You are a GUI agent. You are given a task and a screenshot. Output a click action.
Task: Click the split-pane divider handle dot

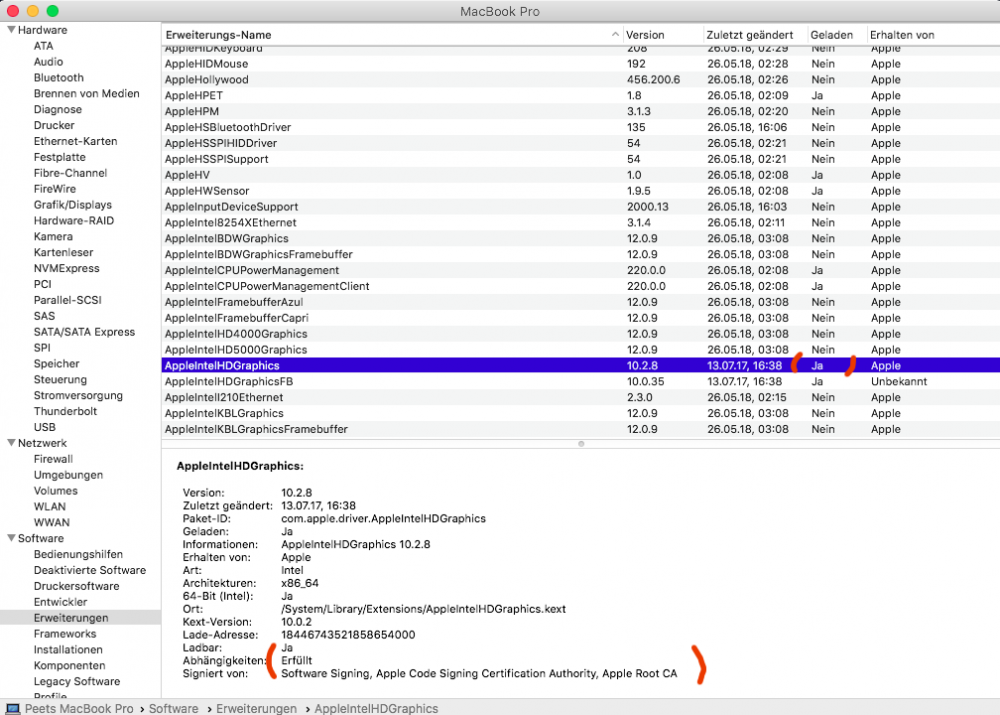tap(581, 443)
